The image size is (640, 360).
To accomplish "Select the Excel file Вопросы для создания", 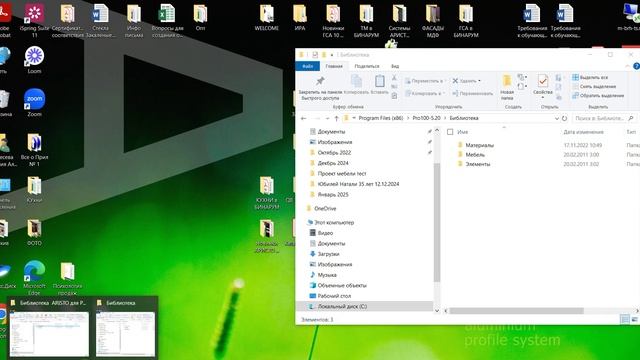I will coord(167,20).
